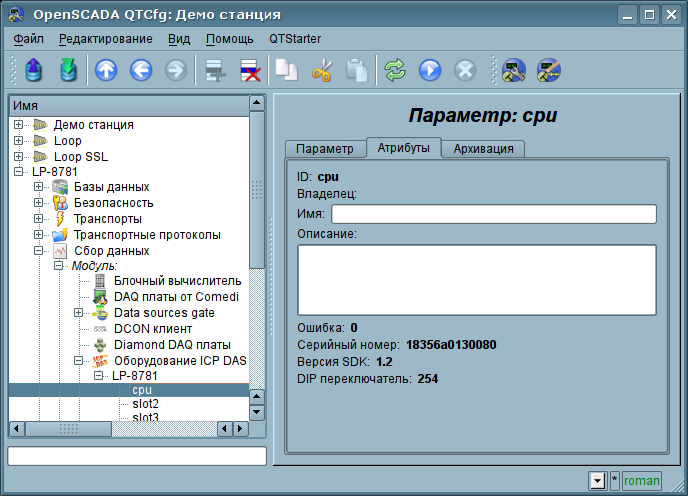Switch to the Архивация tab
Screen dimensions: 688x496
pyautogui.click(x=483, y=149)
